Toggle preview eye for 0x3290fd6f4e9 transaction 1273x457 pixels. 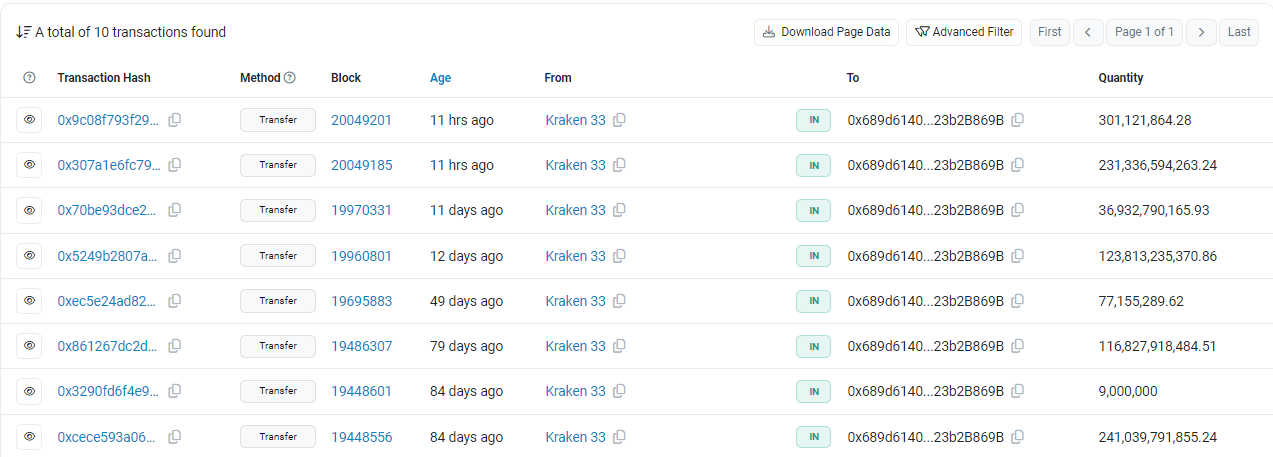point(29,391)
